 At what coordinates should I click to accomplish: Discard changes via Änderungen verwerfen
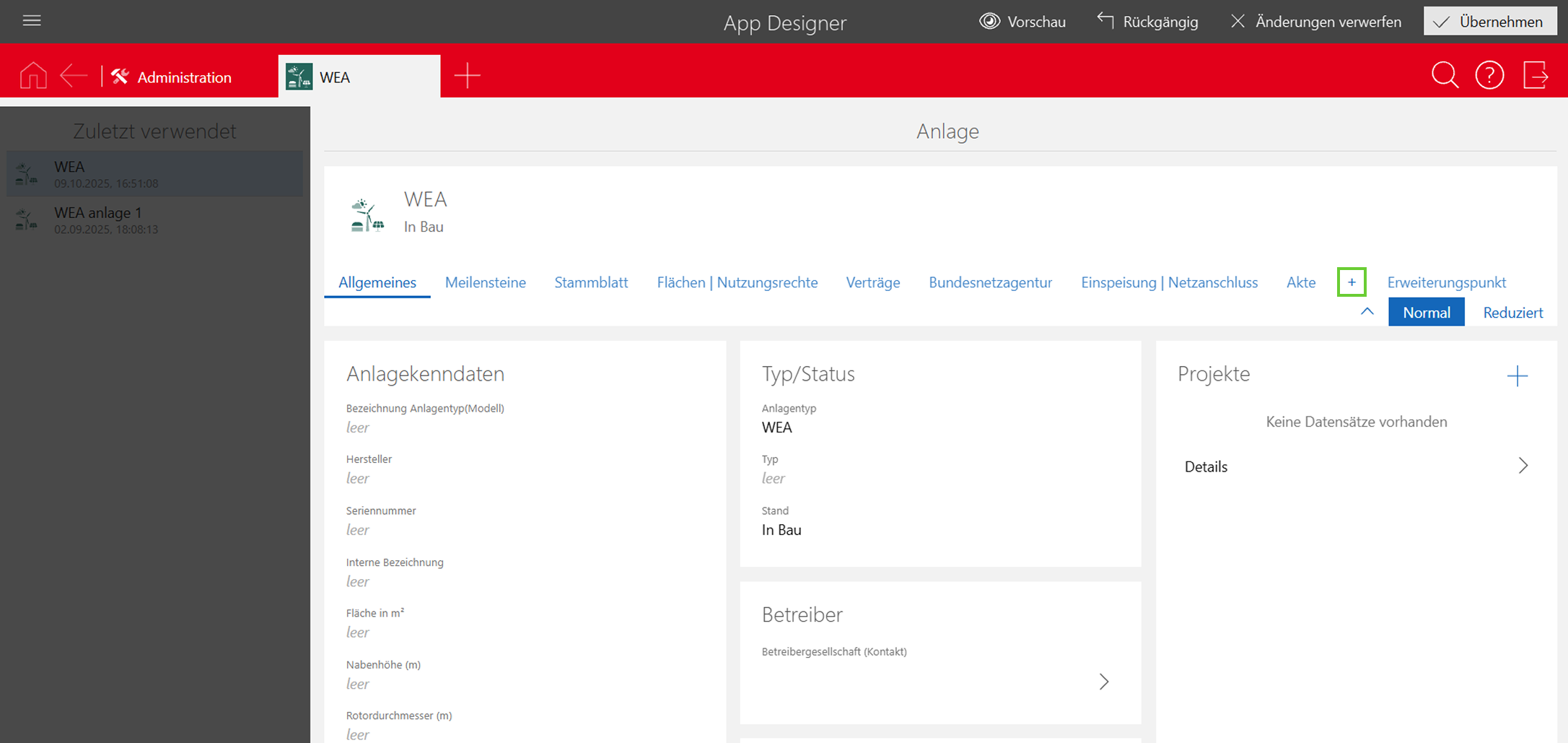[1316, 22]
